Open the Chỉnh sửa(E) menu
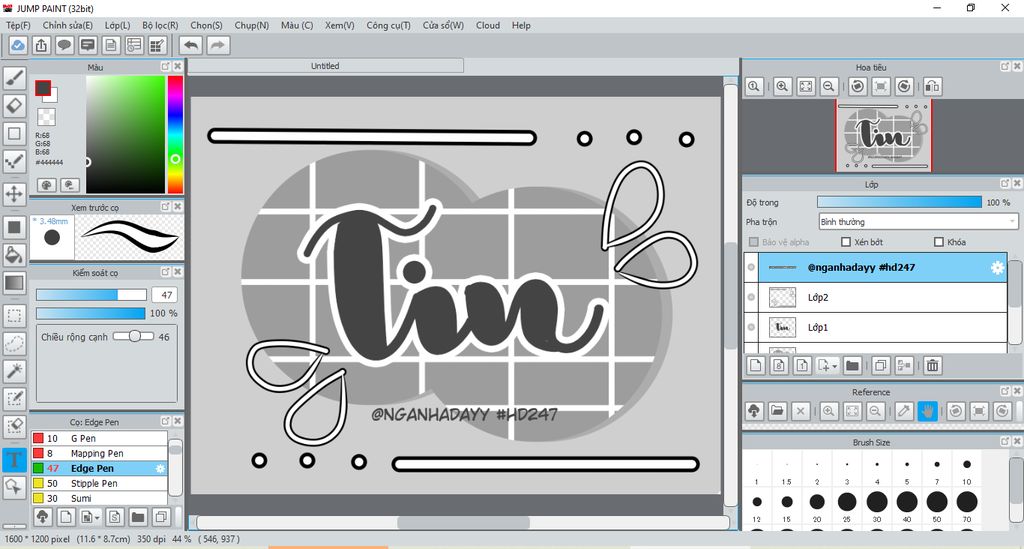This screenshot has width=1024, height=549. pos(67,25)
